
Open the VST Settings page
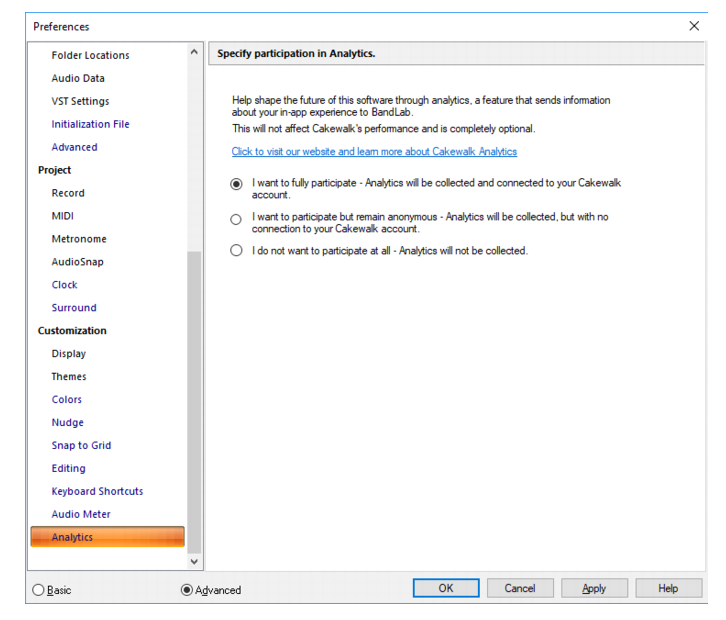81,101
